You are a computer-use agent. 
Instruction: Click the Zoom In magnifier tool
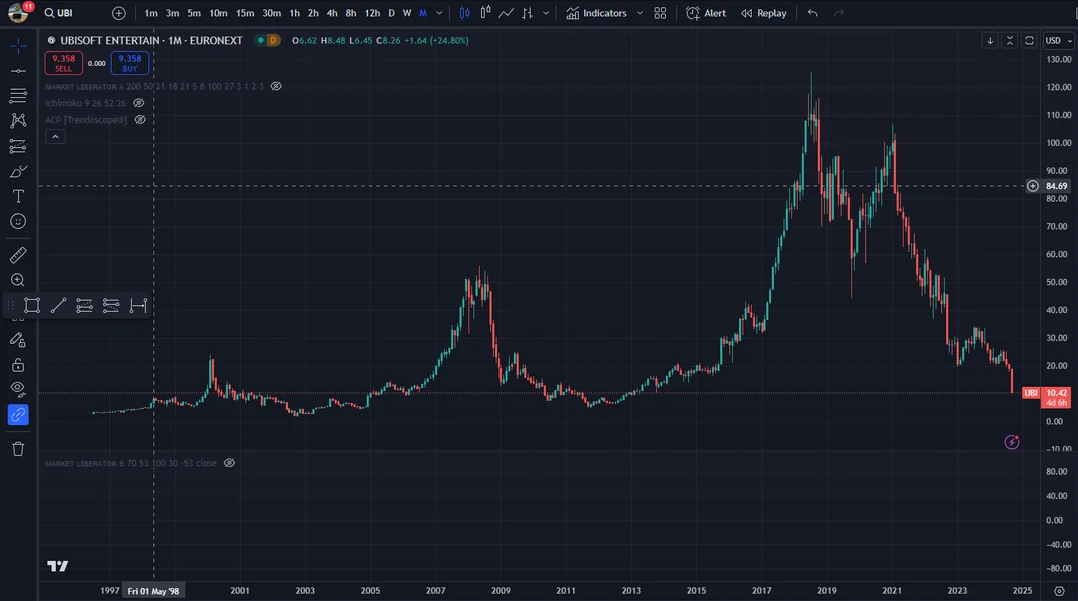[x=18, y=281]
